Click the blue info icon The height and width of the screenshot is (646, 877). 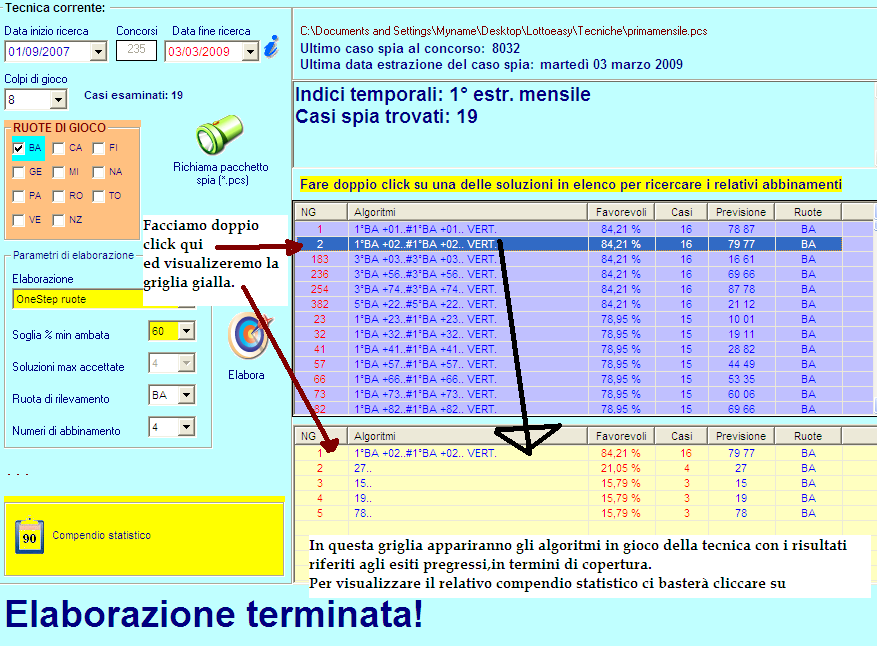pos(272,46)
